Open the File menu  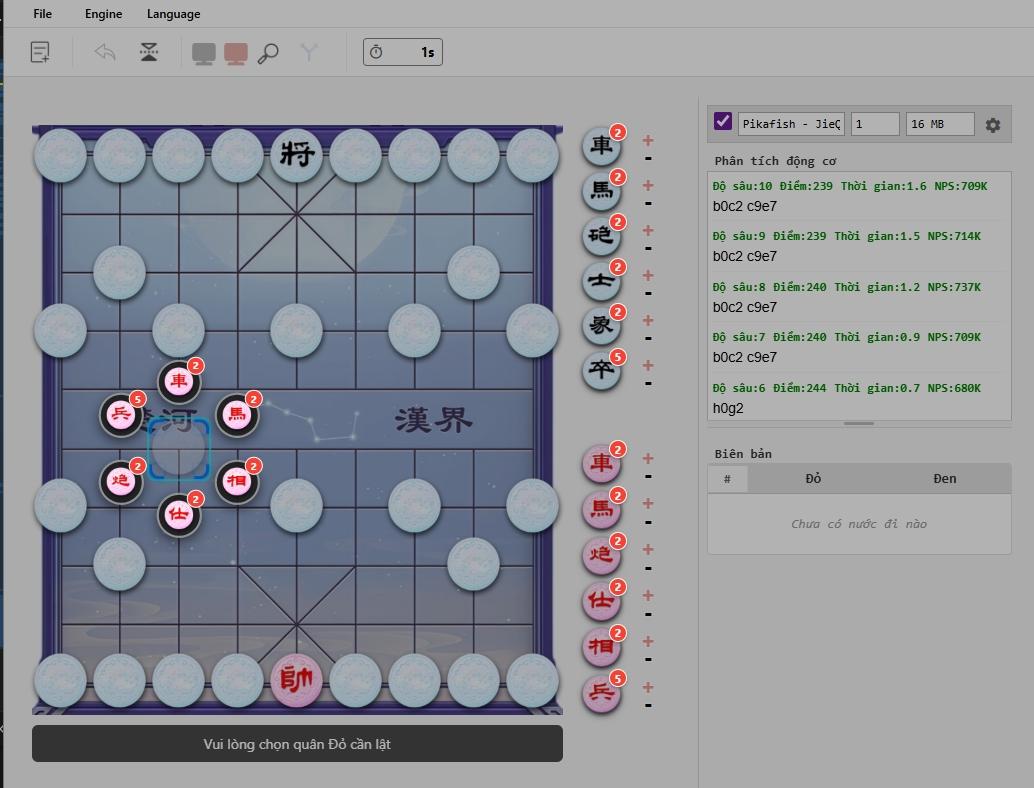click(x=42, y=14)
